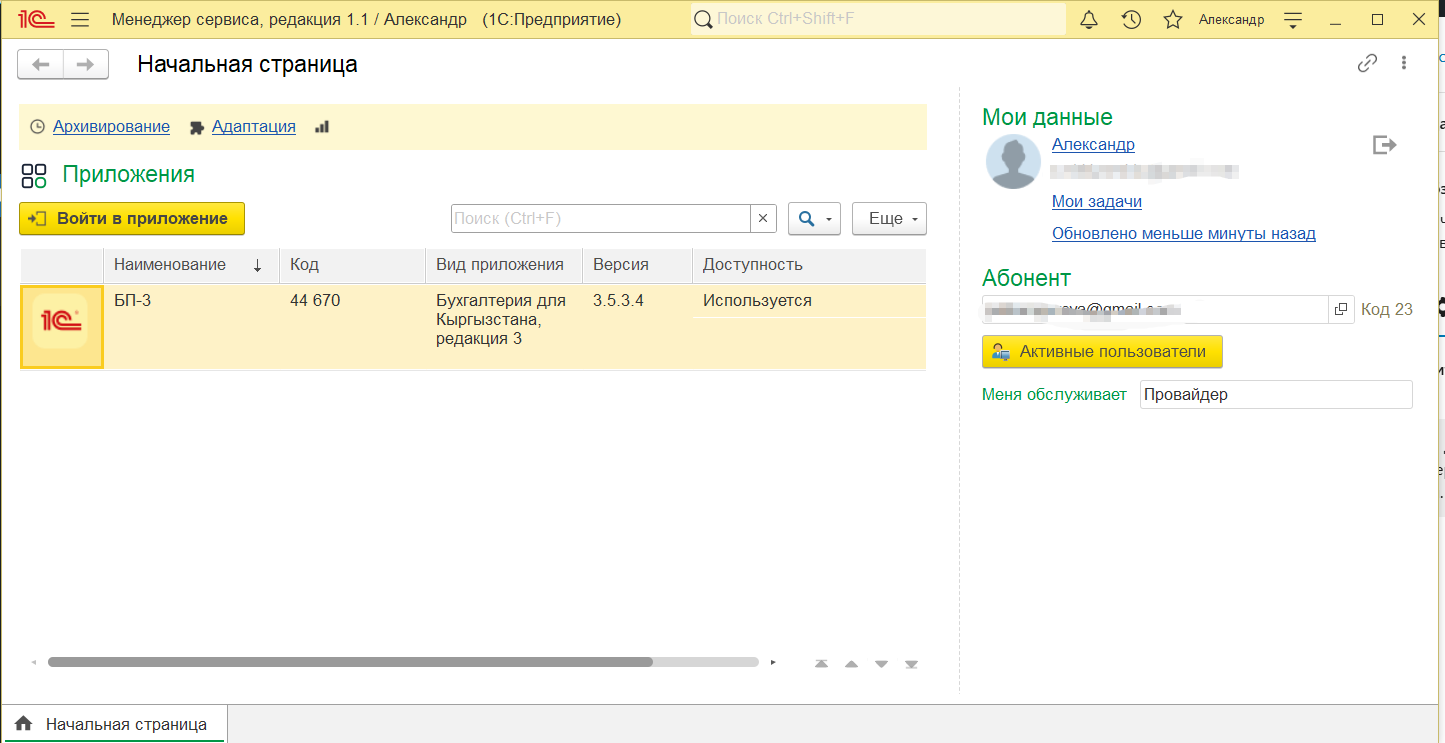Click the horizontal scrollbar of applications table
The height and width of the screenshot is (743, 1445).
350,662
